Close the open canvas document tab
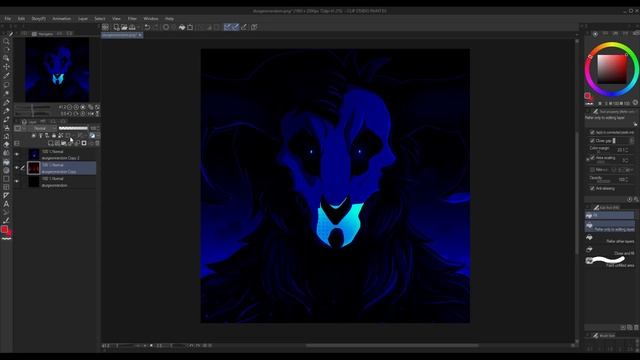640x360 pixels. click(x=140, y=36)
